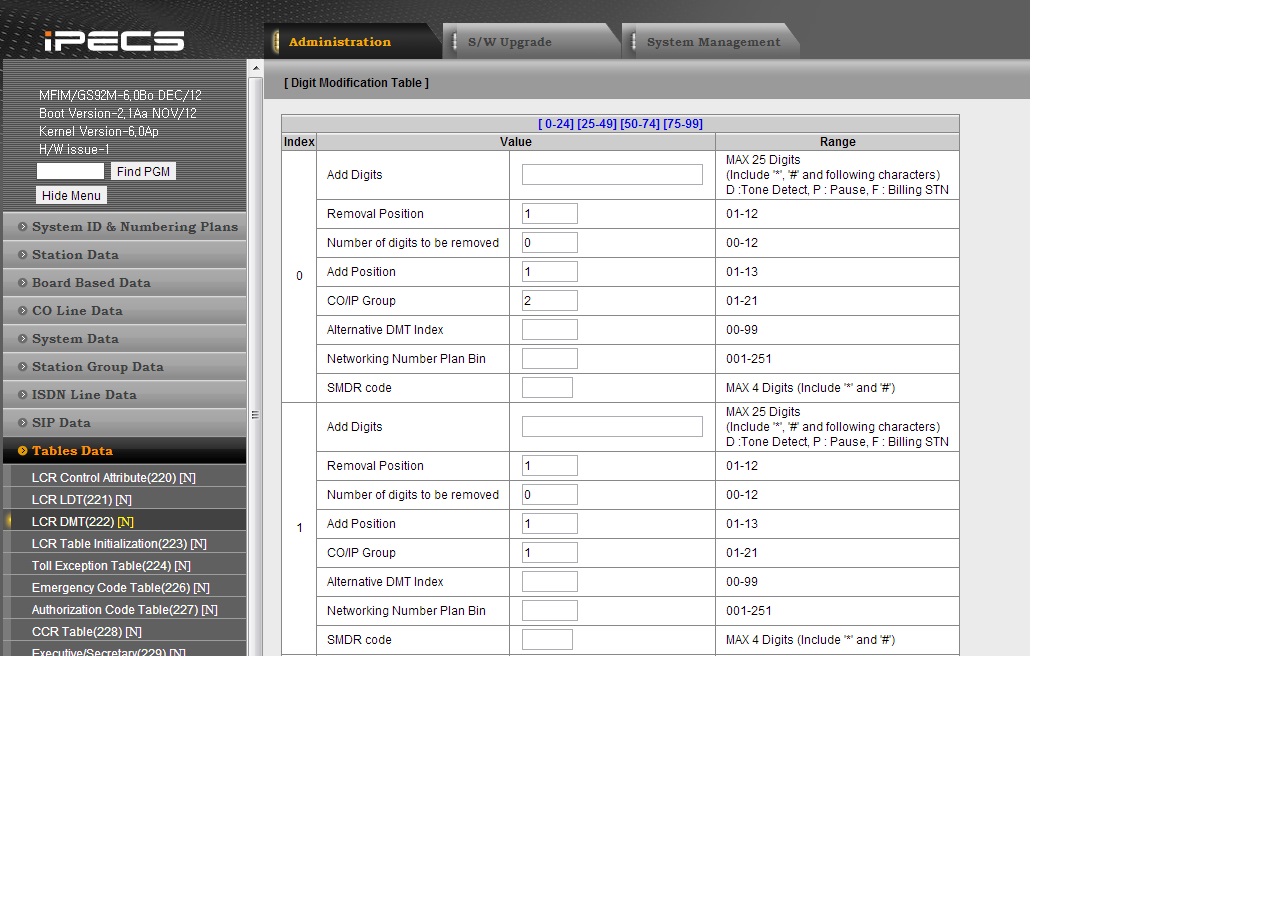
Task: Expand the CO Line Data section
Action: 77,311
